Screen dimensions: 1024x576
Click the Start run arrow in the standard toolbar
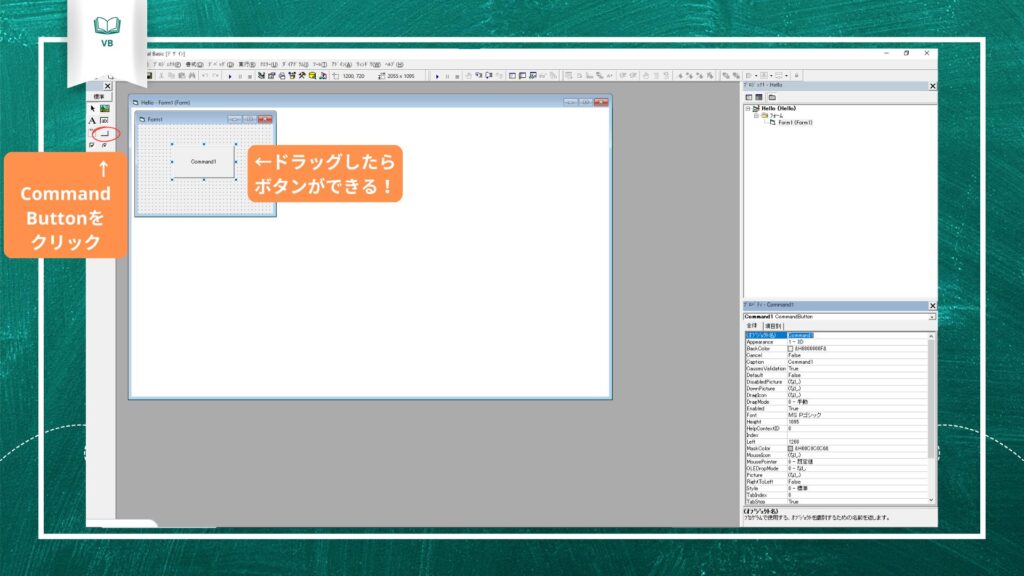(x=230, y=76)
